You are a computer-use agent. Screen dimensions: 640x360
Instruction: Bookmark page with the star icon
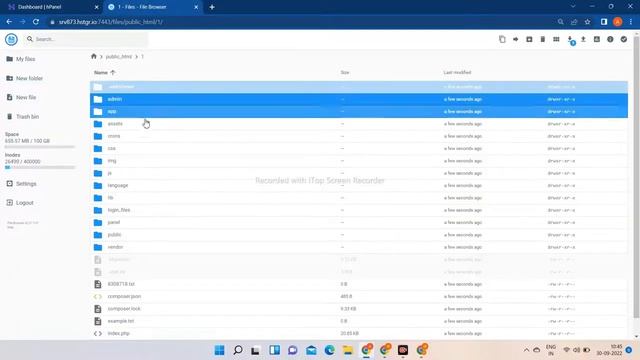[x=587, y=22]
